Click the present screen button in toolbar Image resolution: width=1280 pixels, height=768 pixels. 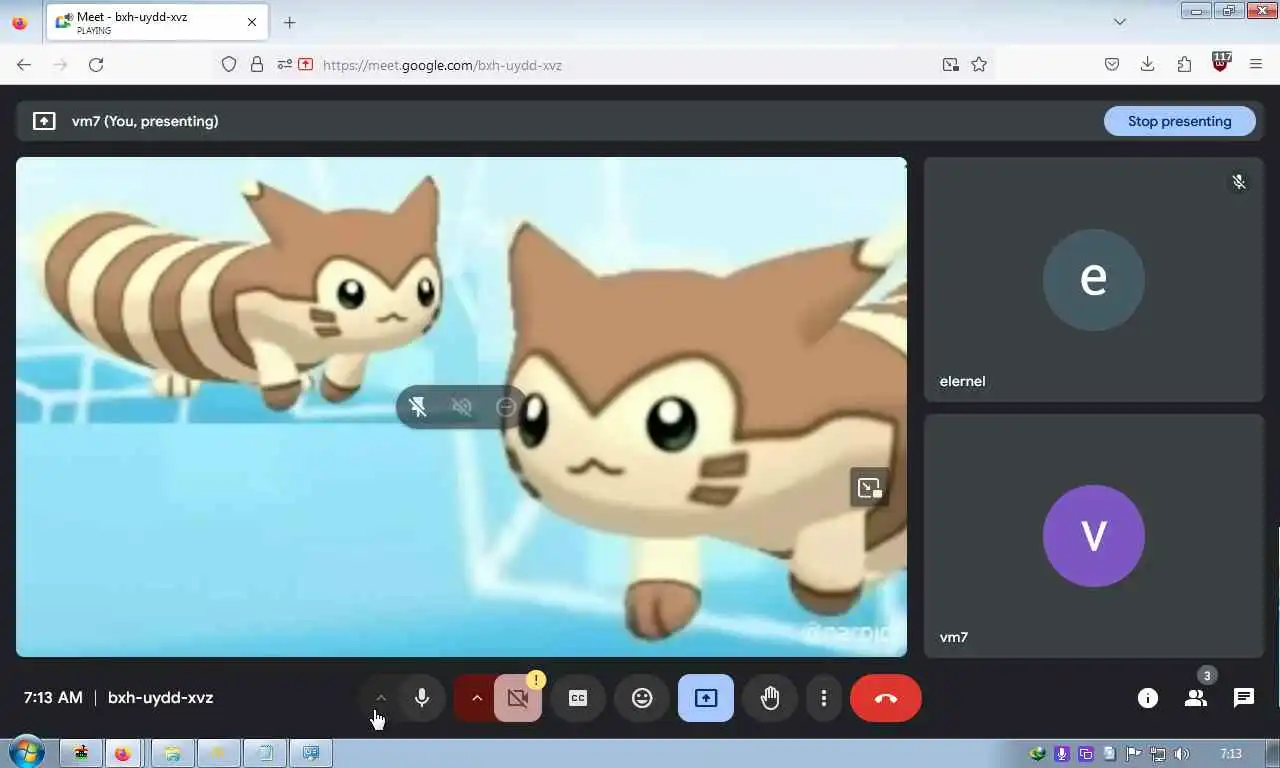click(x=706, y=698)
